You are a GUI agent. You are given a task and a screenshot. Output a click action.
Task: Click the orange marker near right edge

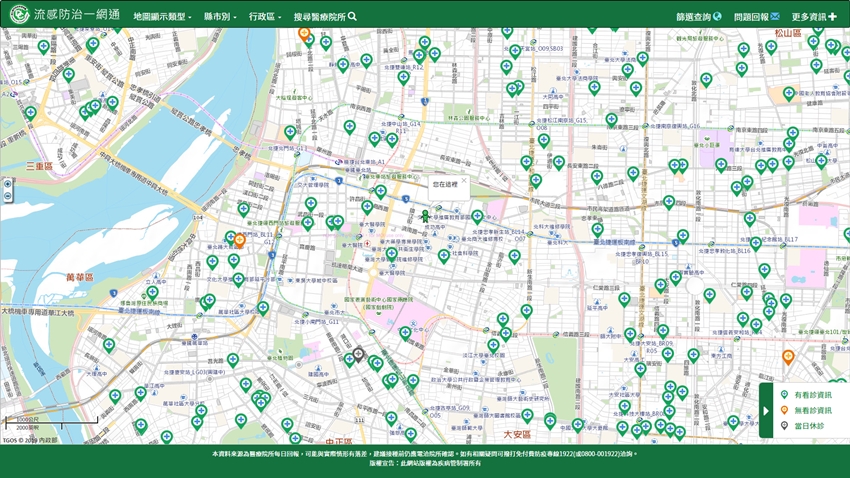788,357
